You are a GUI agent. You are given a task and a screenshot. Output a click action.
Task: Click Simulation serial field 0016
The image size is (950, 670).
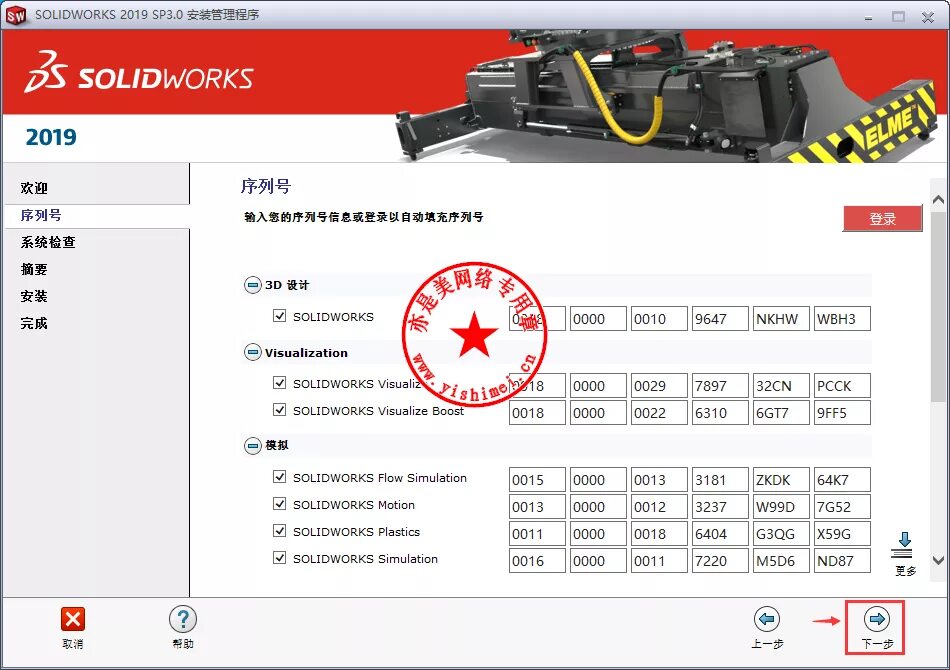(x=537, y=560)
